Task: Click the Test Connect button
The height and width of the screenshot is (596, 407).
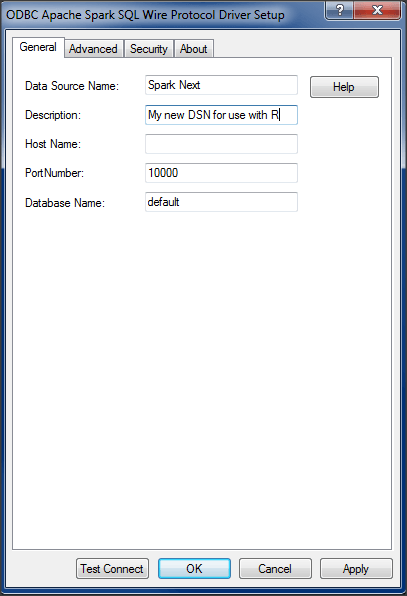Action: 112,569
